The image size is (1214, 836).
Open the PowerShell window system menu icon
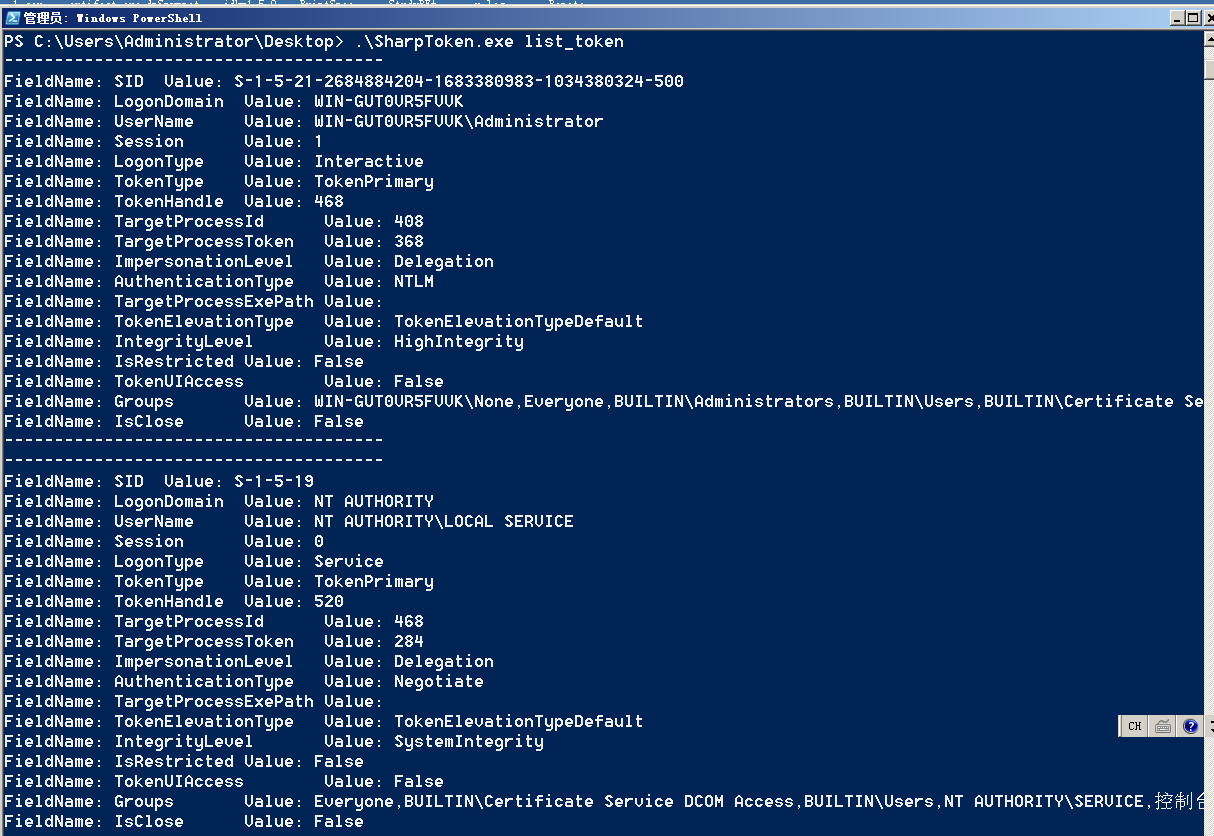[x=12, y=18]
